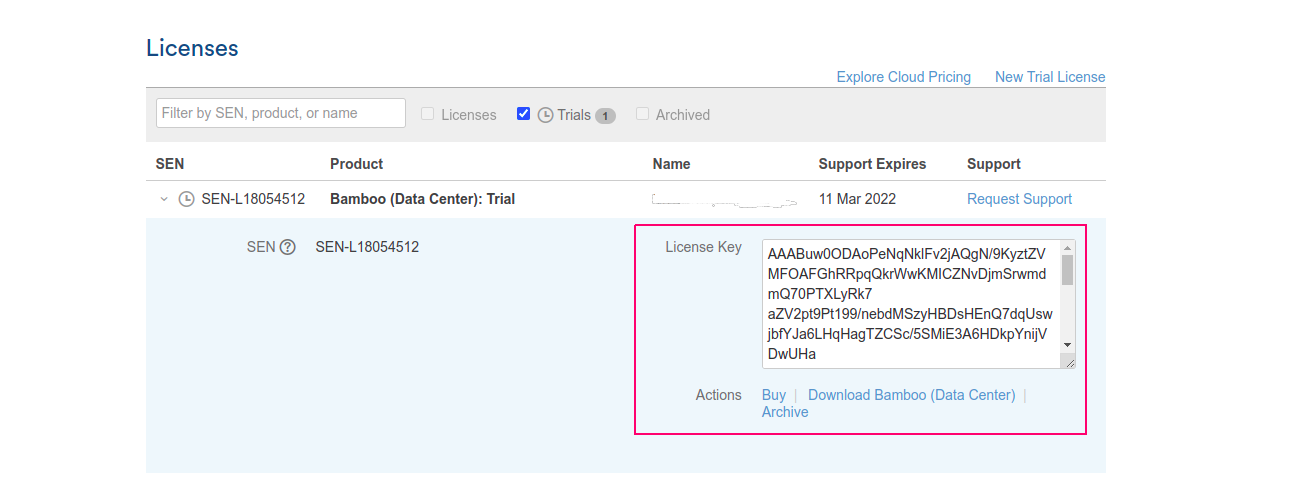1314x498 pixels.
Task: Click the Request Support link
Action: click(1019, 199)
